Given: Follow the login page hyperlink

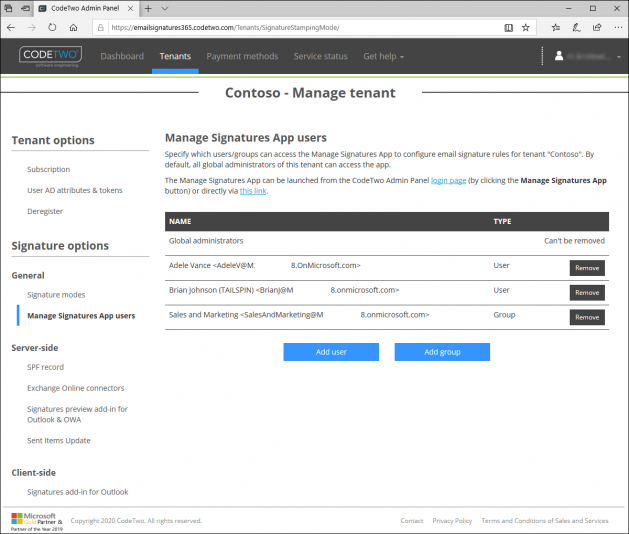Looking at the screenshot, I should [448, 181].
